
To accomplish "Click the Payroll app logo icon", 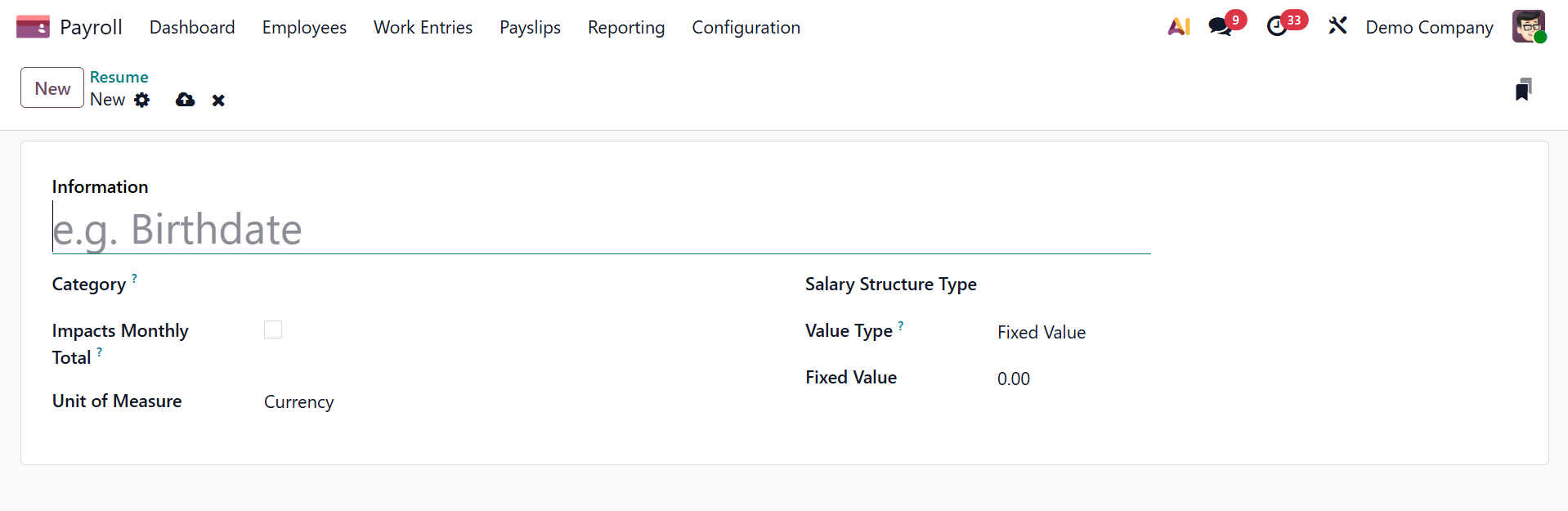I will click(x=33, y=27).
